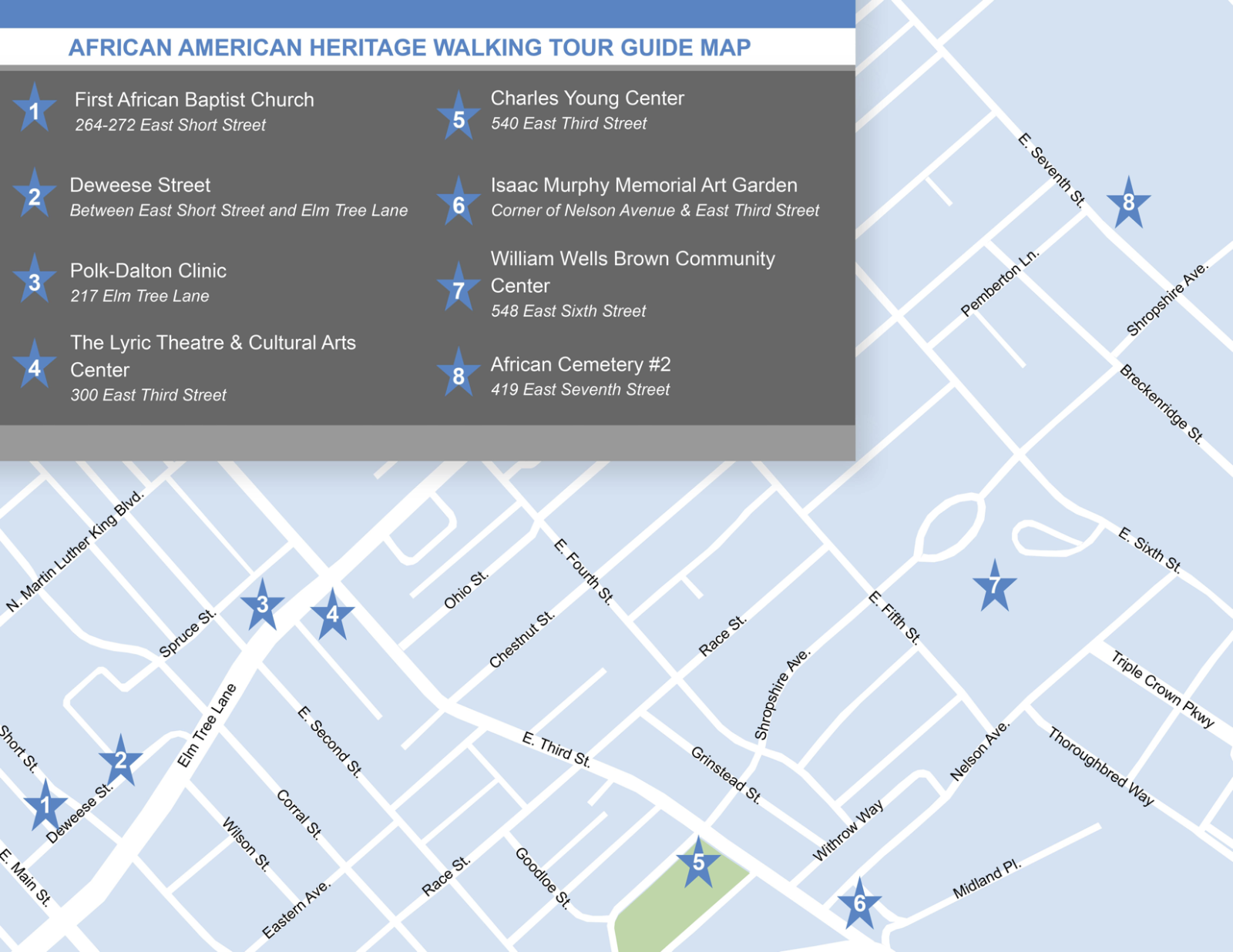
Task: Click the 'Spruce St.' street label
Action: point(187,634)
